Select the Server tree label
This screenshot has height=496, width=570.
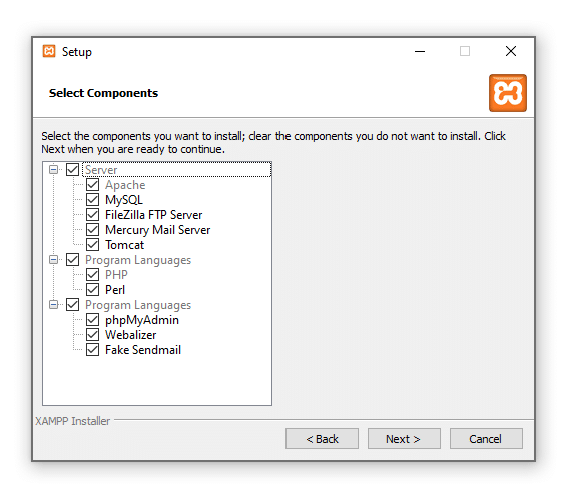coord(101,170)
